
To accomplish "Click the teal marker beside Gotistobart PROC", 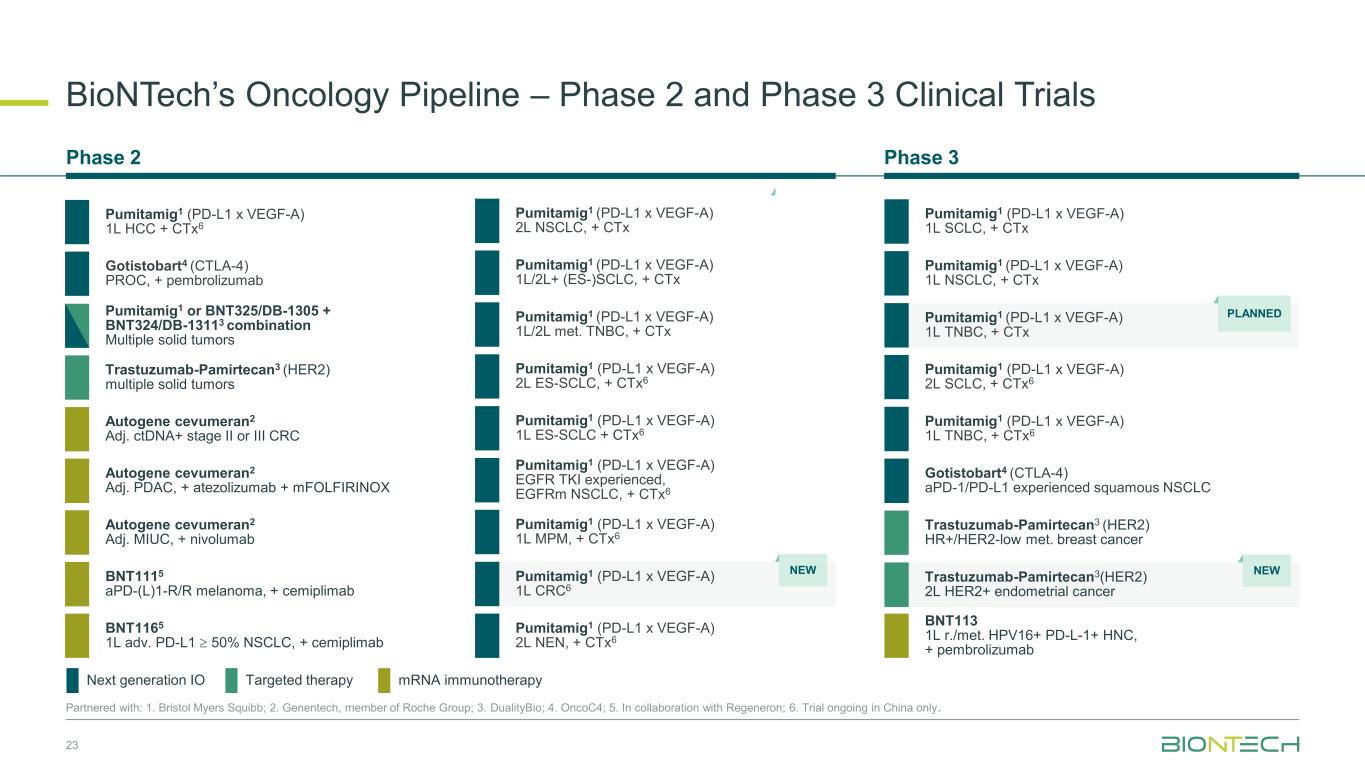I will click(x=77, y=273).
